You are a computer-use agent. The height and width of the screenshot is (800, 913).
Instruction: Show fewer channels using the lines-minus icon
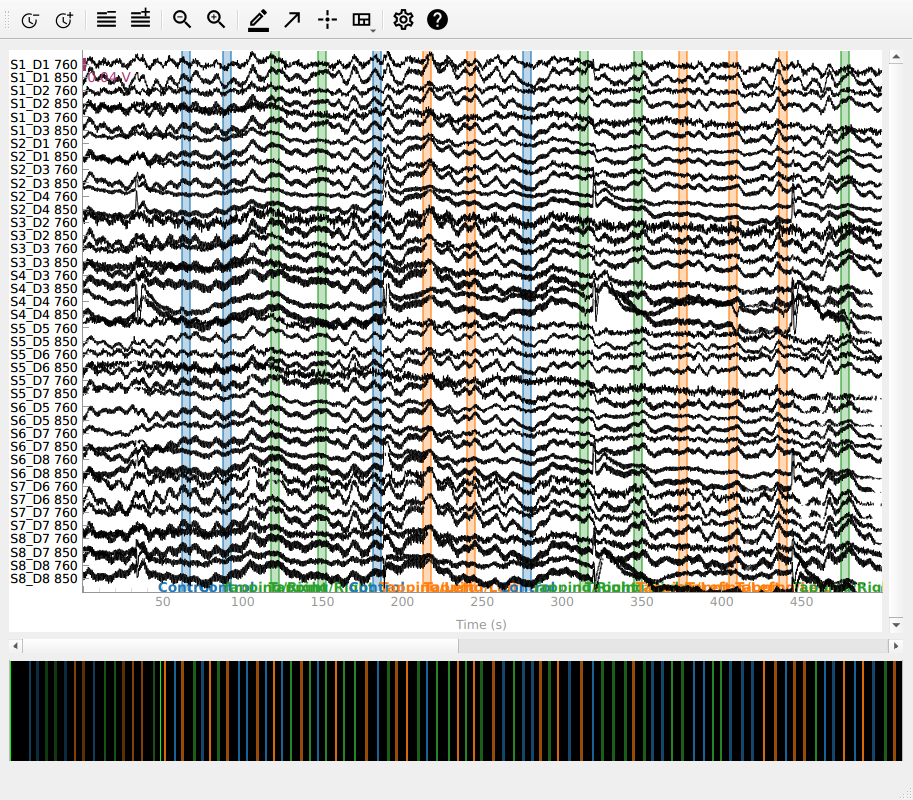[x=106, y=19]
